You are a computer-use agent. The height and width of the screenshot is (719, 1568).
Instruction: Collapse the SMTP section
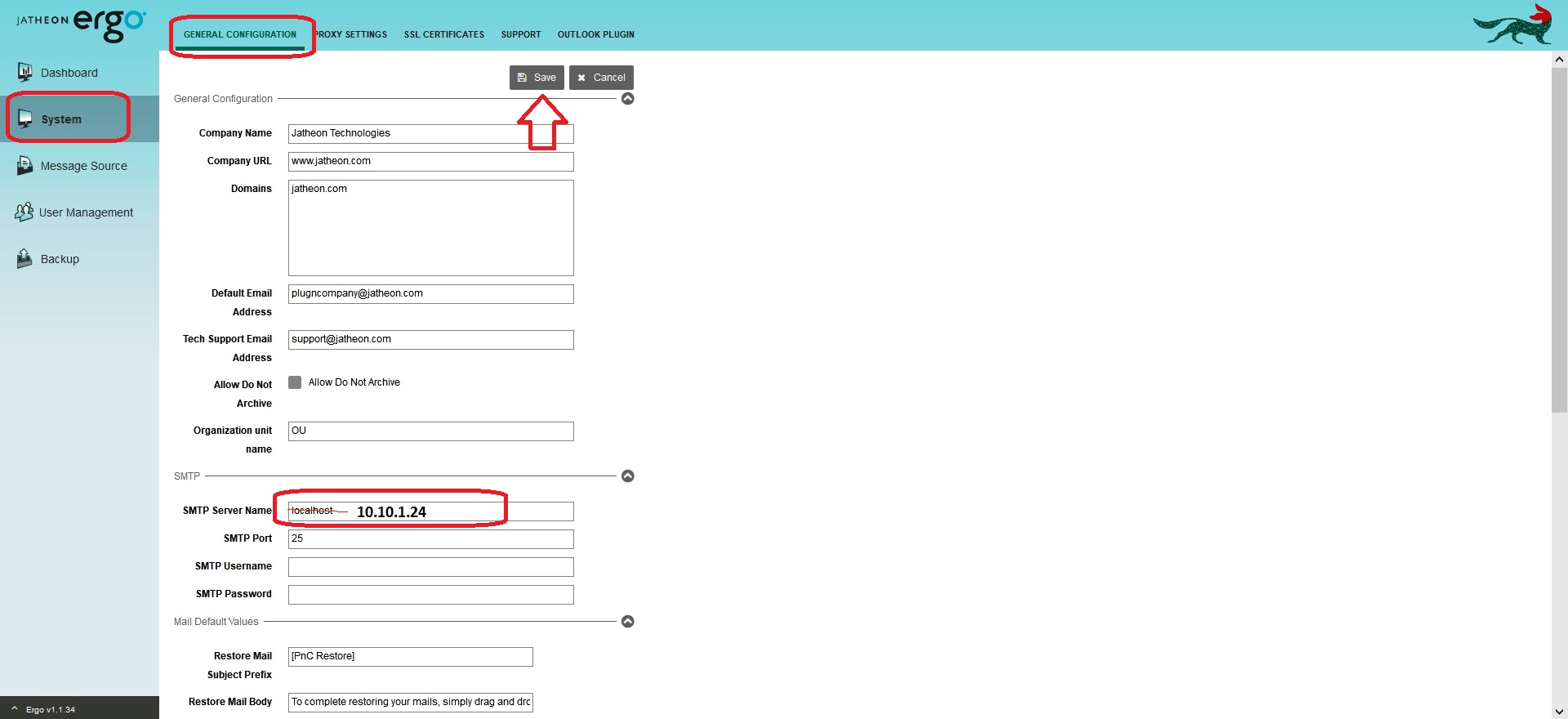(x=627, y=476)
